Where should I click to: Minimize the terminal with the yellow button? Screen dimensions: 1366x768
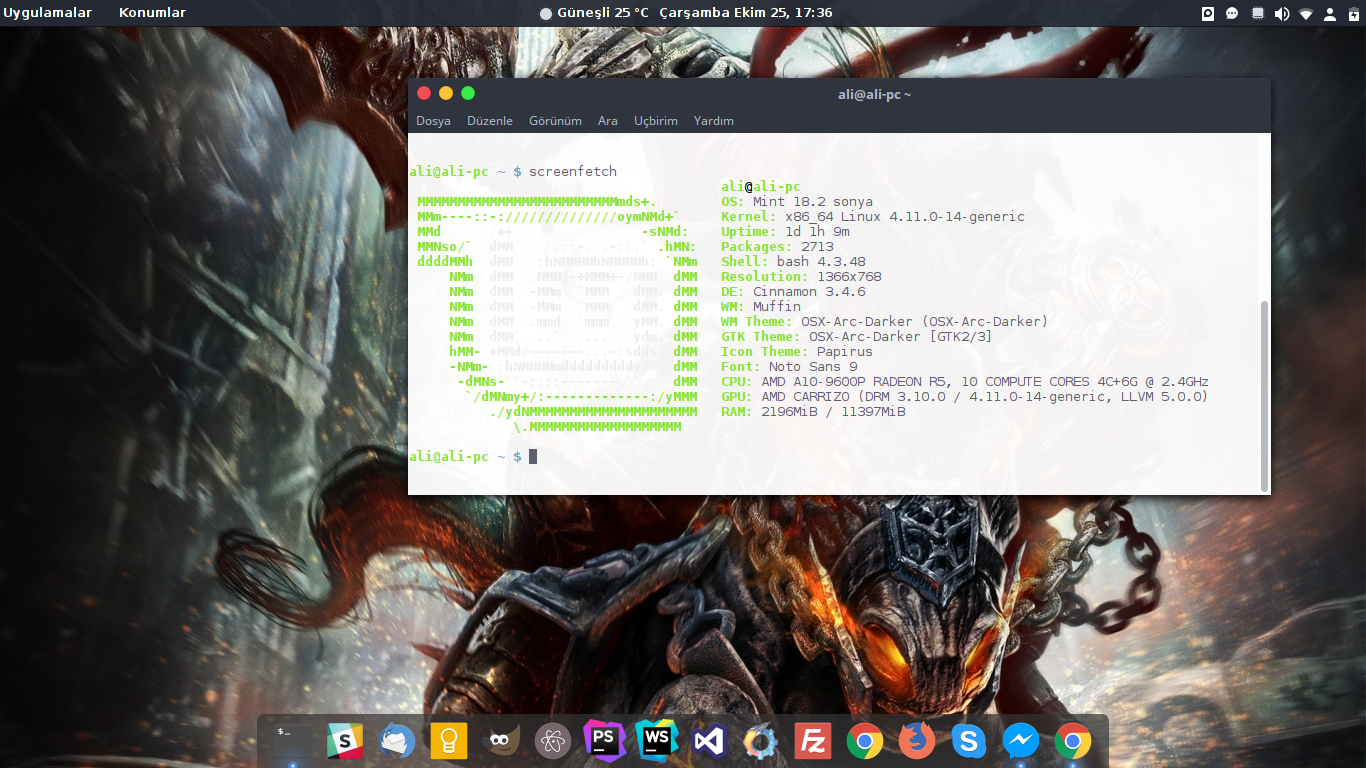pyautogui.click(x=446, y=93)
